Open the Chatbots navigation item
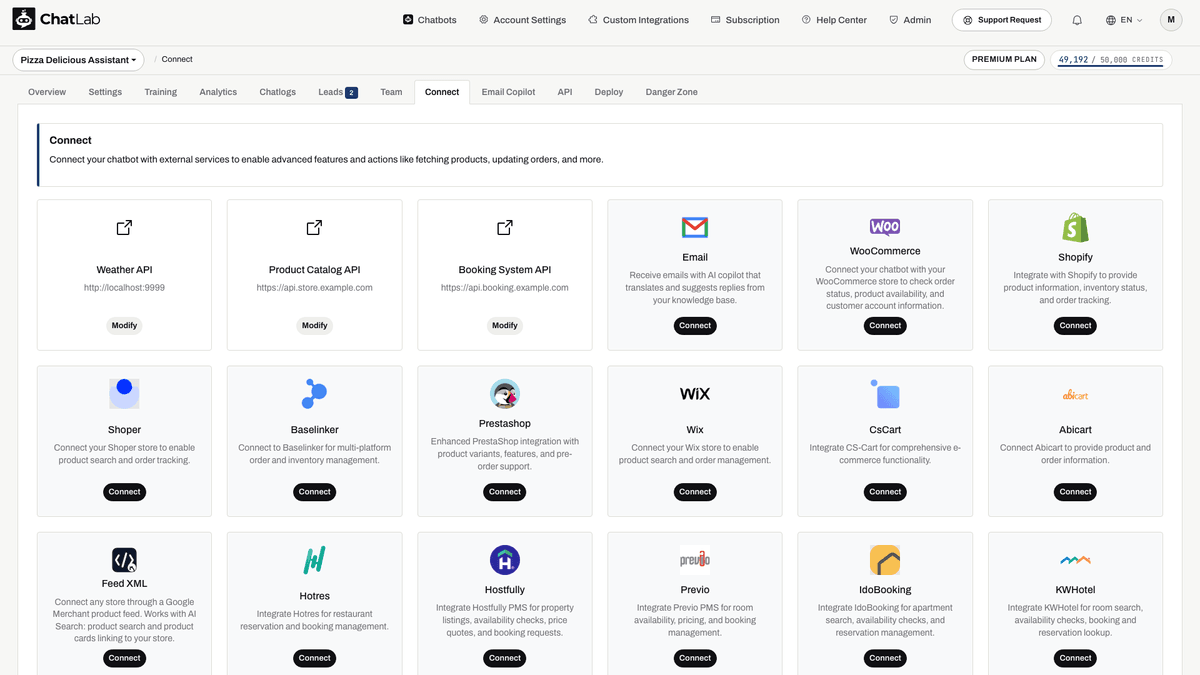The width and height of the screenshot is (1200, 675). pos(429,20)
